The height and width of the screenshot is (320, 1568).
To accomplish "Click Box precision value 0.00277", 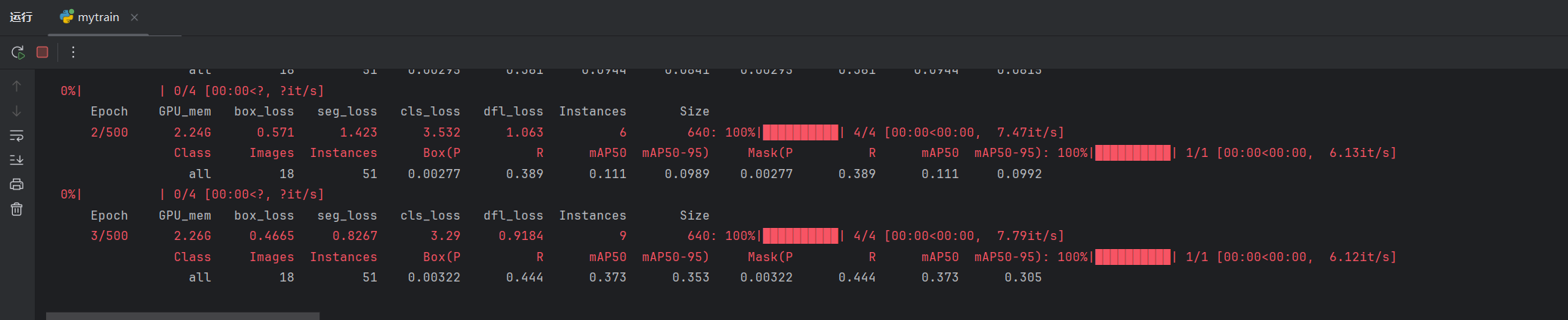I will pos(434,174).
